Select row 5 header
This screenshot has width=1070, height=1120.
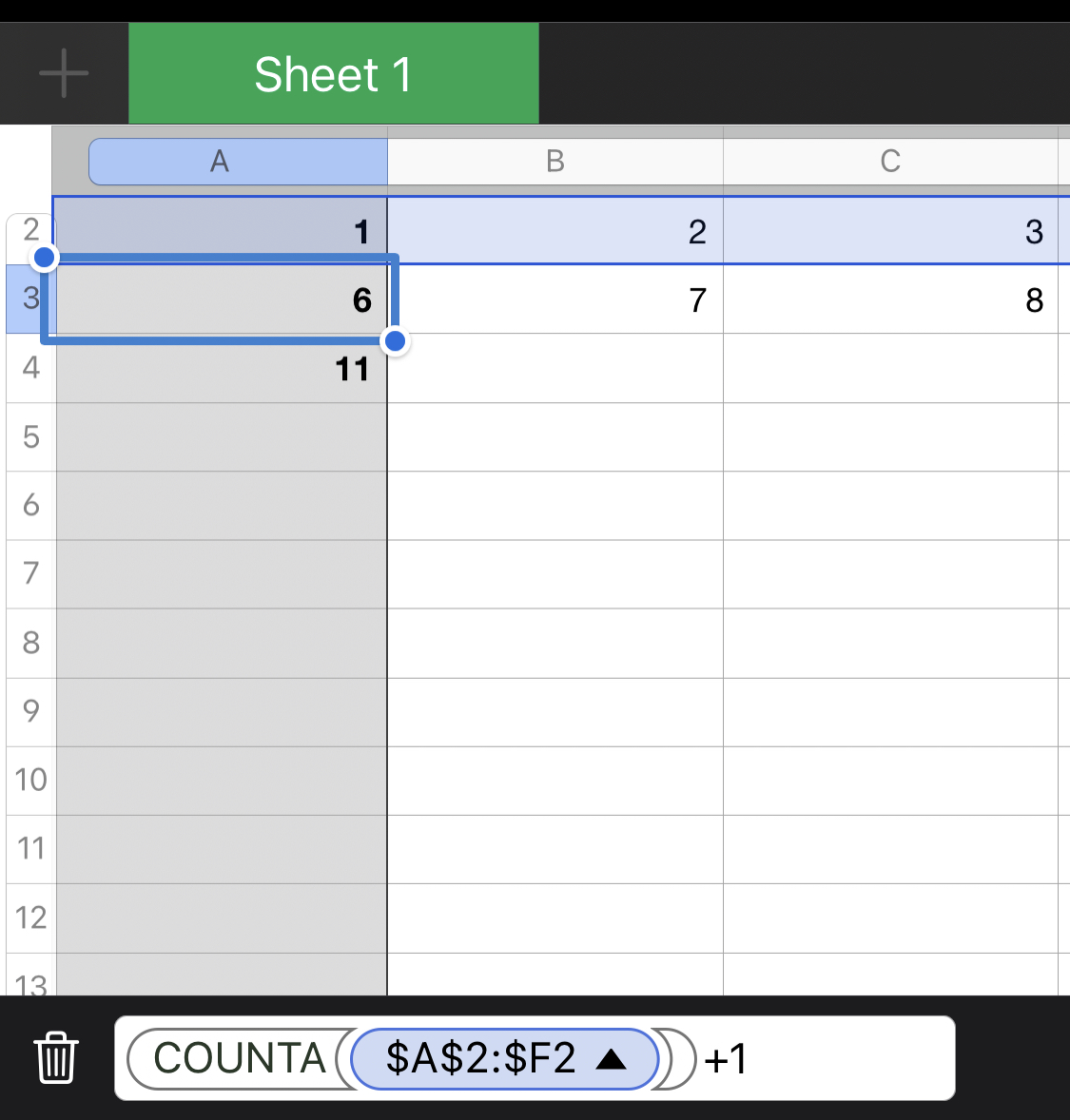pos(31,437)
